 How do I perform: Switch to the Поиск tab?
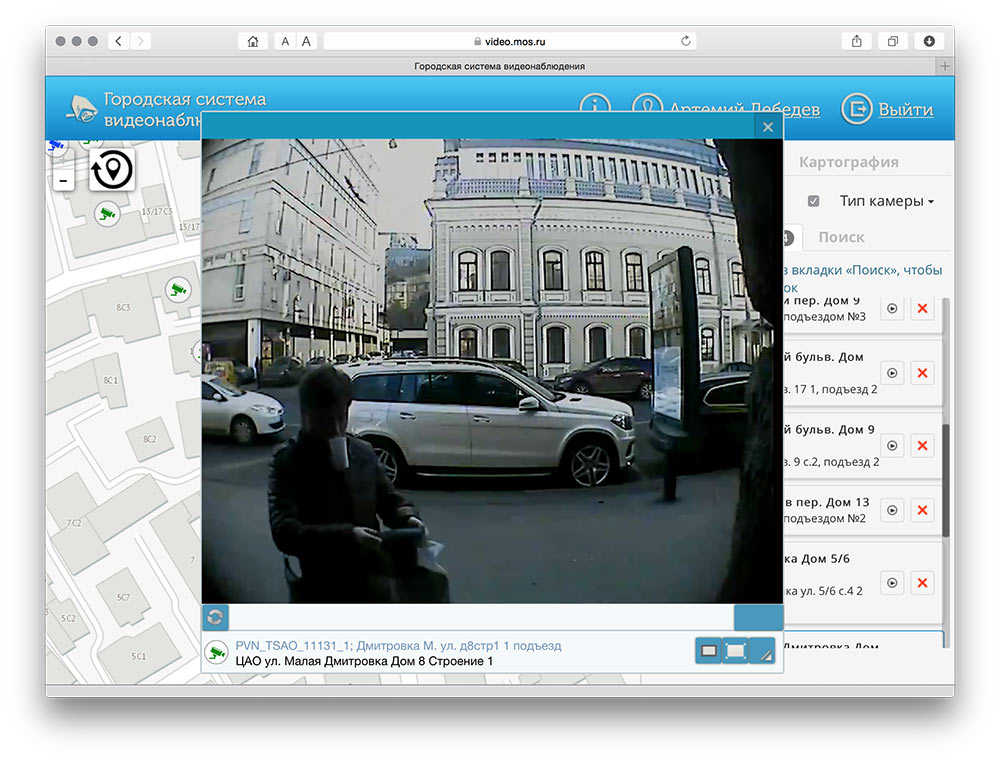click(x=841, y=237)
